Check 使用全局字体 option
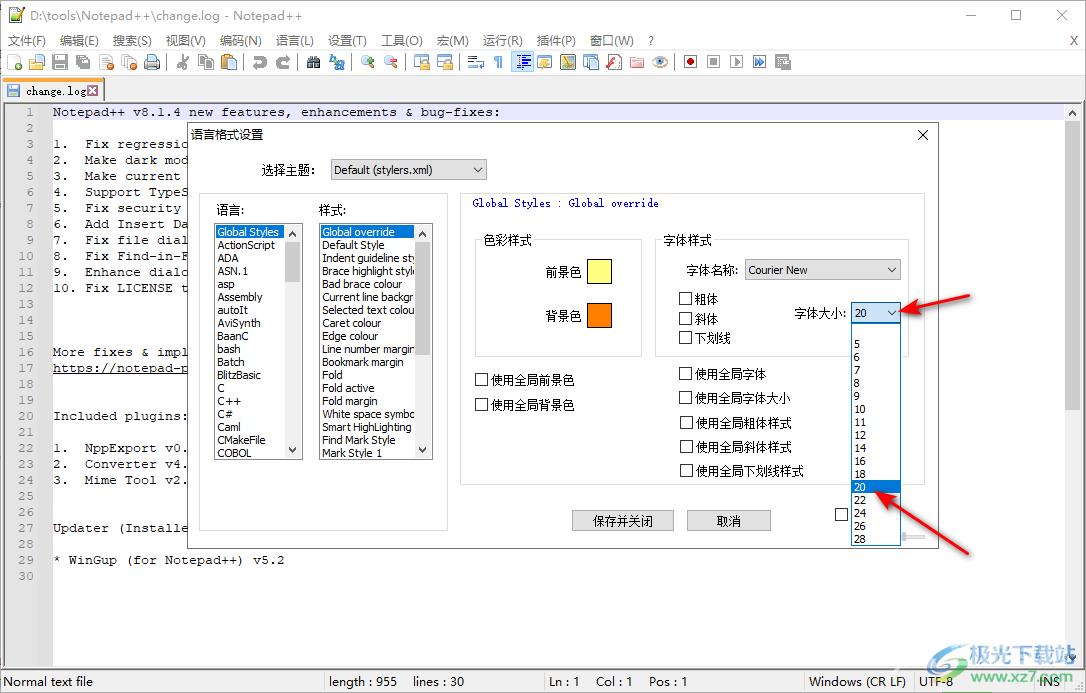Screen dimensions: 1086x693 [x=686, y=374]
